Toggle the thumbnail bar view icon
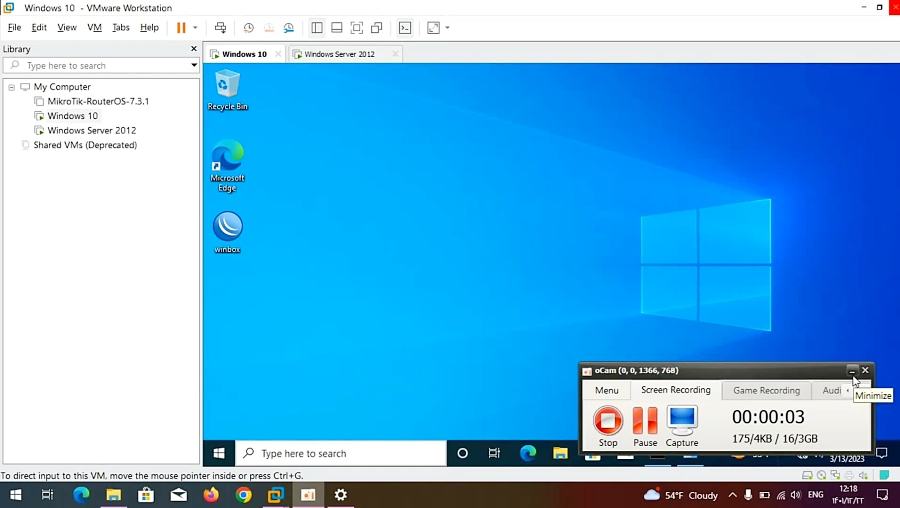This screenshot has height=508, width=900. [x=336, y=28]
